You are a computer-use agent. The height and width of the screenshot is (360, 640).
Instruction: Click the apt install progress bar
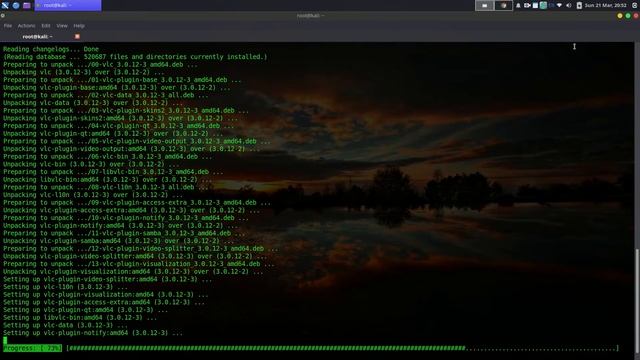click(343, 348)
